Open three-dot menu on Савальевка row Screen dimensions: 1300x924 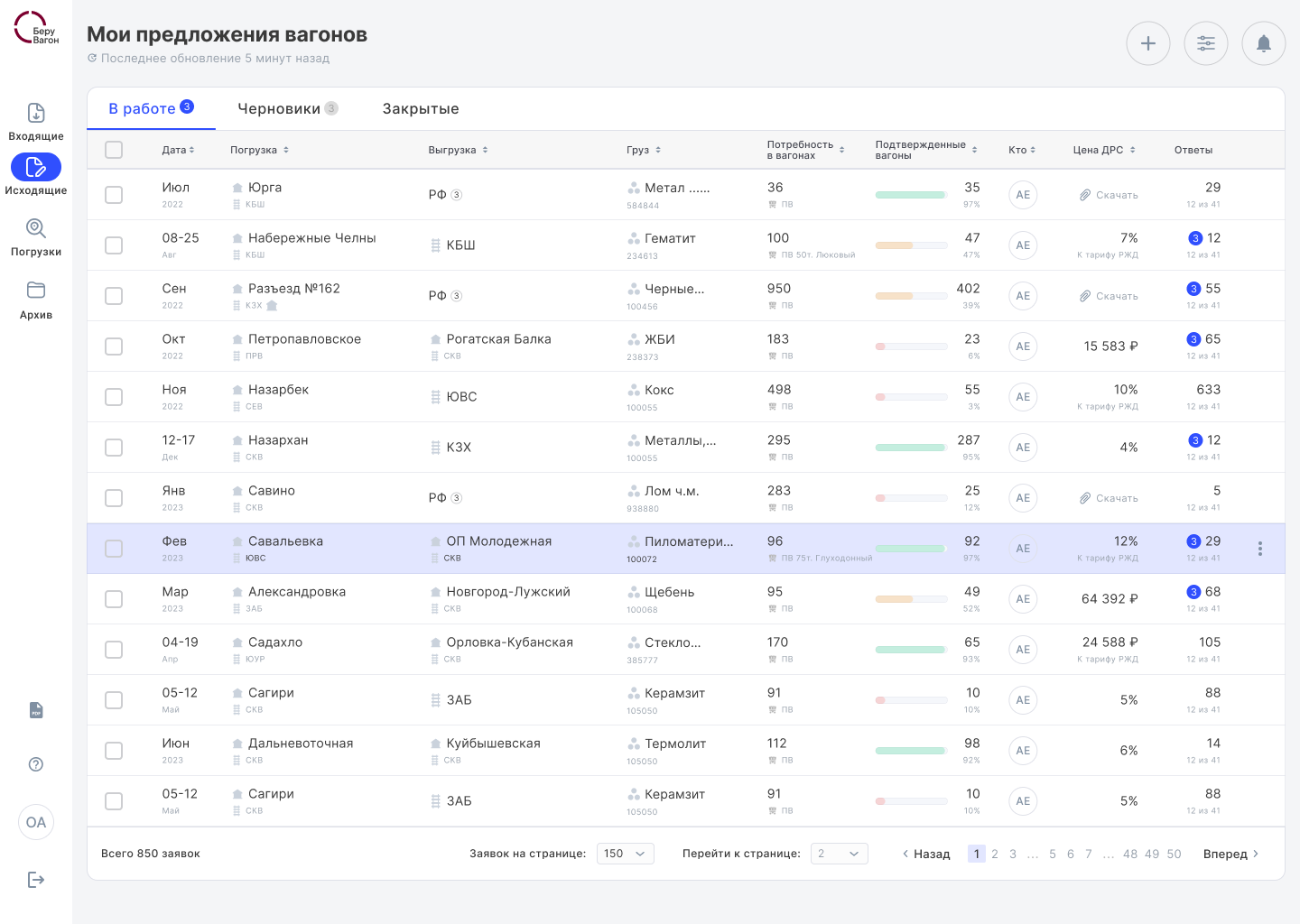coord(1260,549)
